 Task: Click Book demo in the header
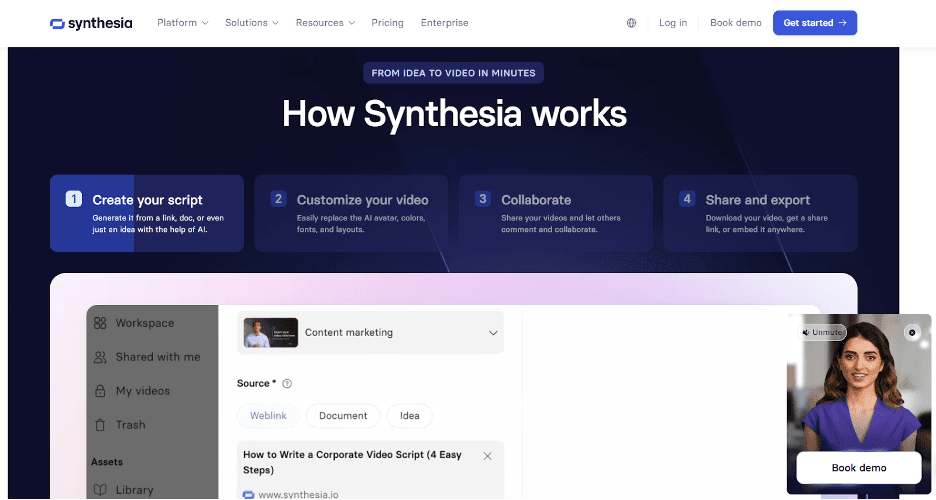(x=735, y=23)
